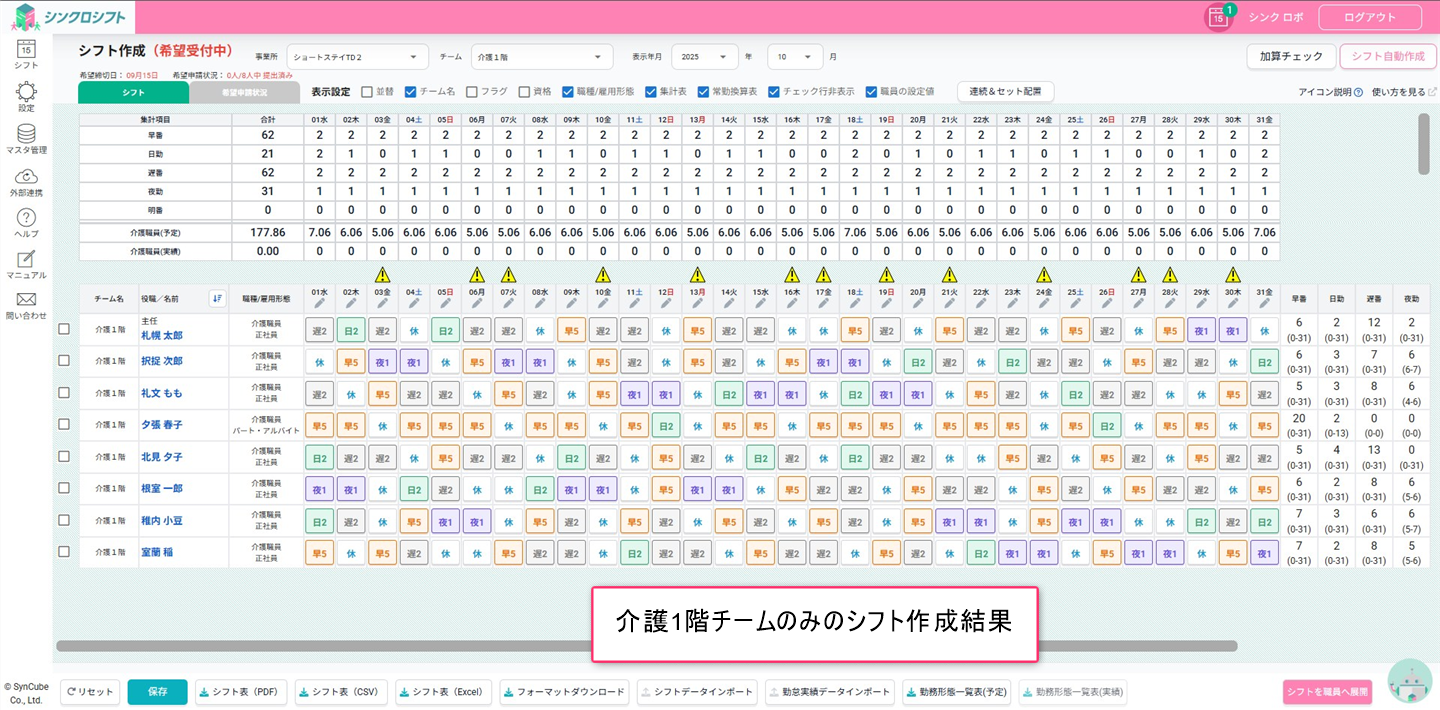
Task: Click the 保存 button
Action: (x=157, y=692)
